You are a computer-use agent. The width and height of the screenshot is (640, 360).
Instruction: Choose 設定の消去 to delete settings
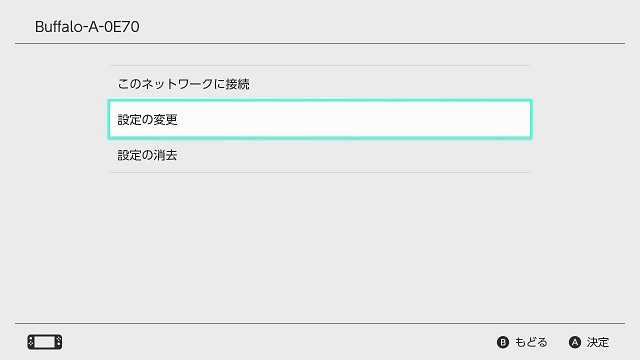(x=320, y=155)
